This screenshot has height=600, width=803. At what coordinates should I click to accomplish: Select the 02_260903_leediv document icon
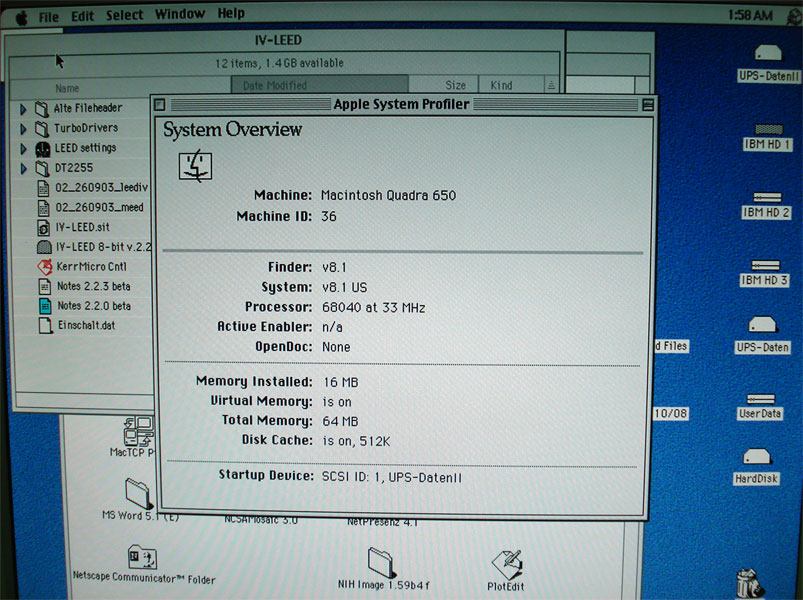click(x=44, y=188)
